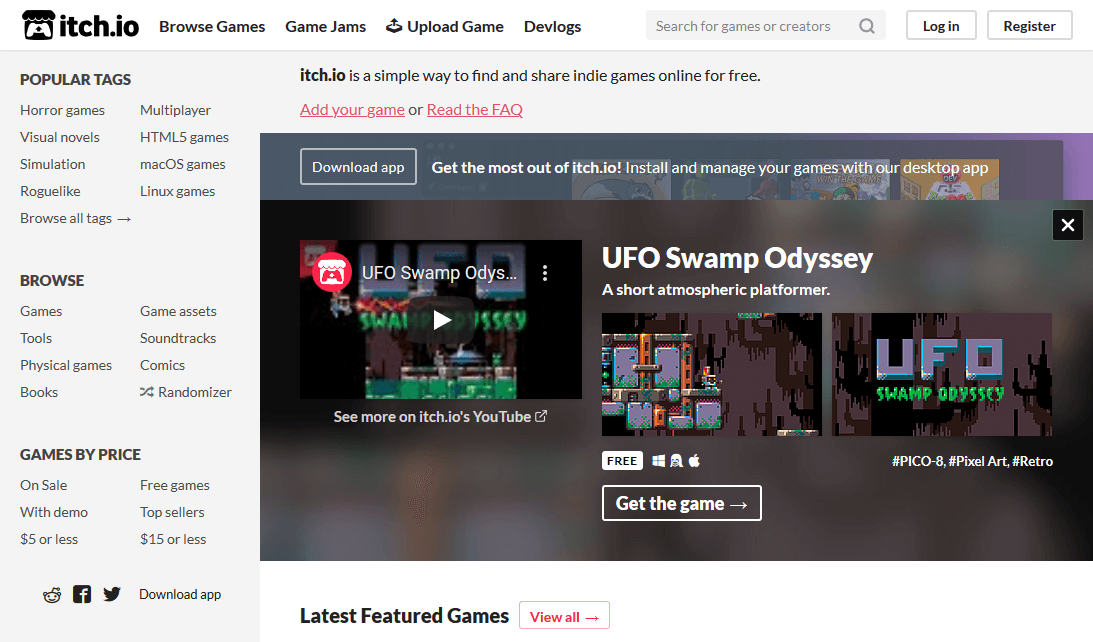The height and width of the screenshot is (642, 1093).
Task: Play the UFO Swamp Odyssey video
Action: click(x=442, y=320)
